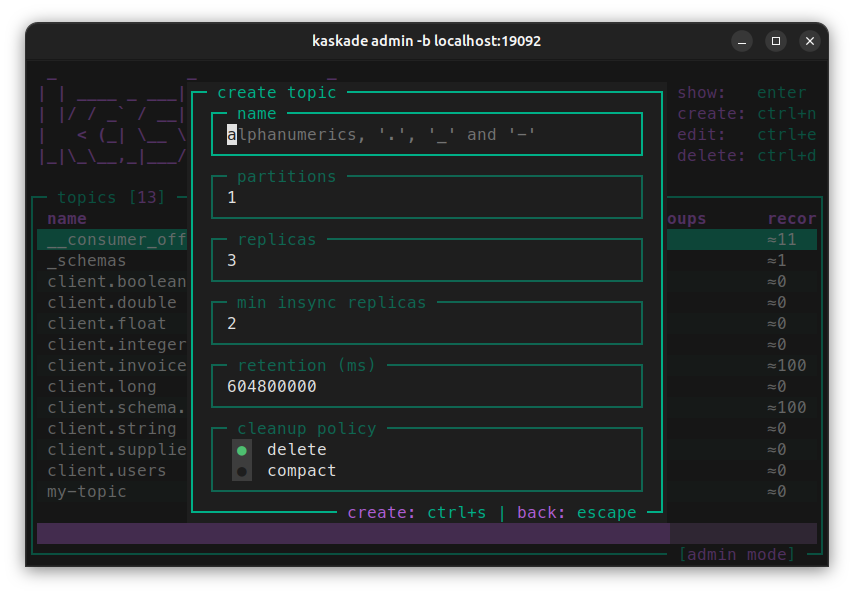The image size is (854, 595).
Task: Select the my-topic row
Action: (x=87, y=492)
